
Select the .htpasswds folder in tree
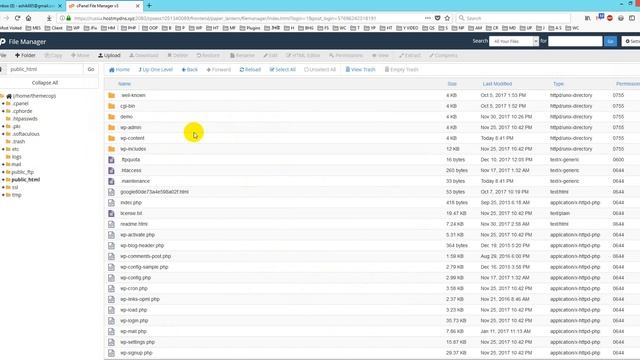click(x=24, y=119)
